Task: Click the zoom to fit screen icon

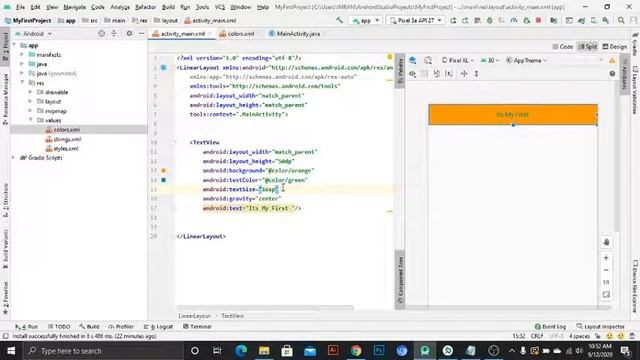Action: 606,294
